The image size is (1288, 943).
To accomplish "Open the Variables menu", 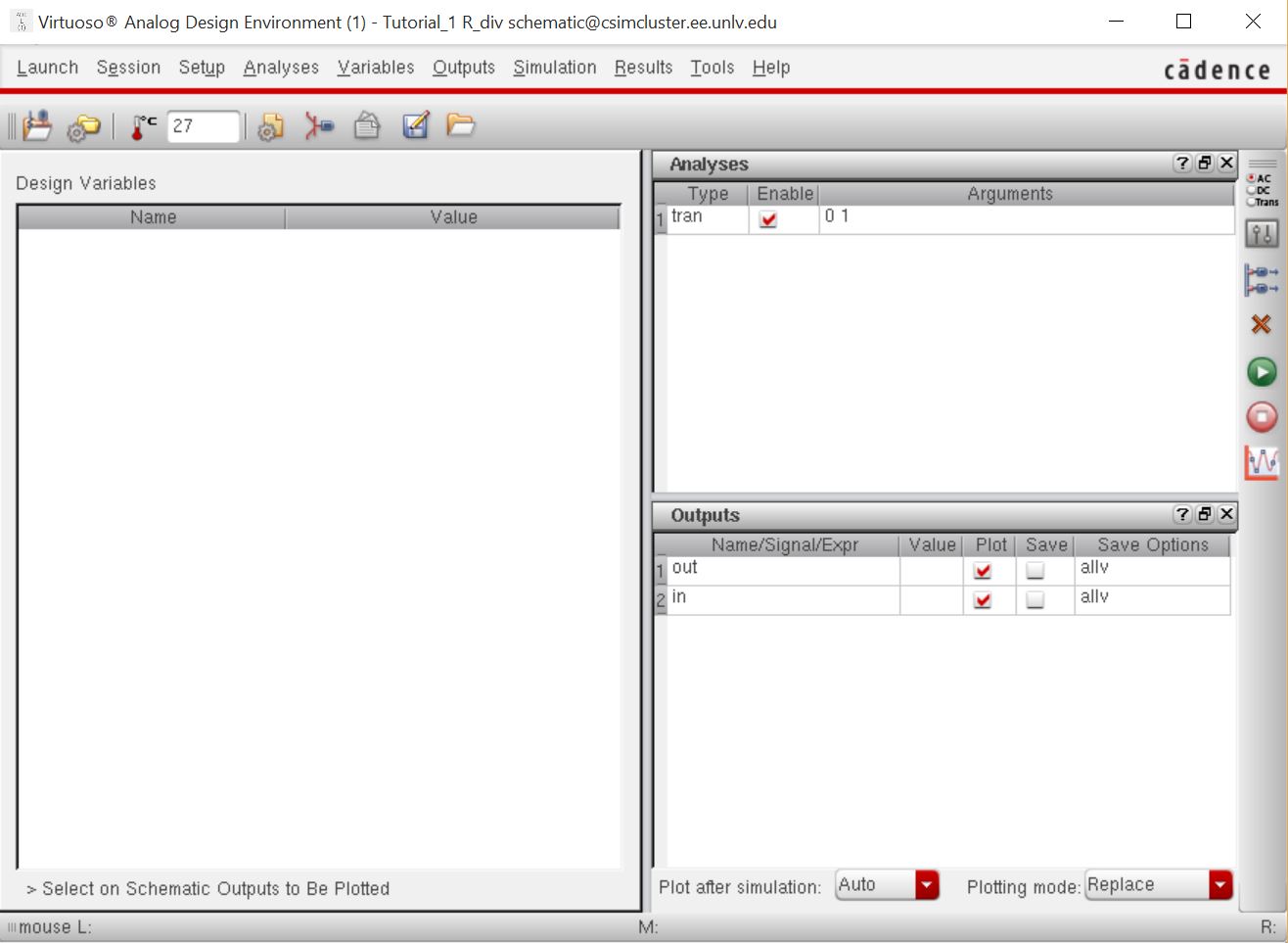I will (376, 68).
